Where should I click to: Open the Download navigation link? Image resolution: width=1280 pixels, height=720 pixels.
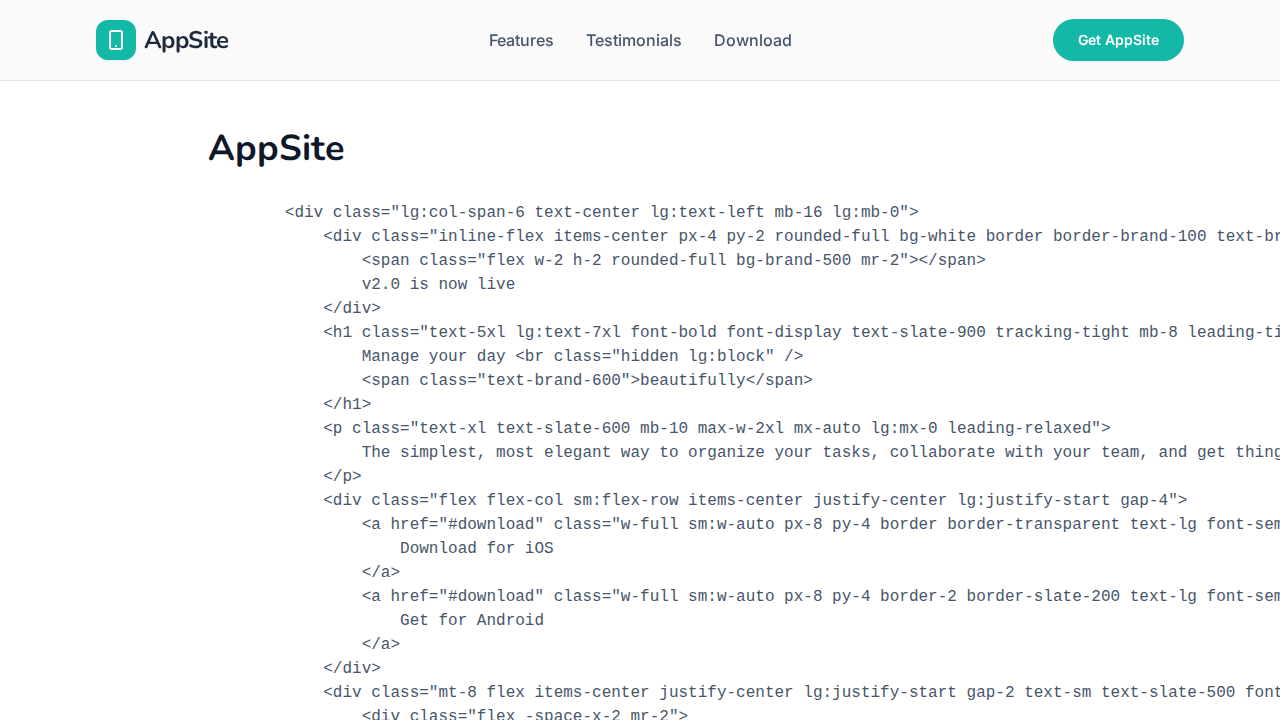point(752,40)
